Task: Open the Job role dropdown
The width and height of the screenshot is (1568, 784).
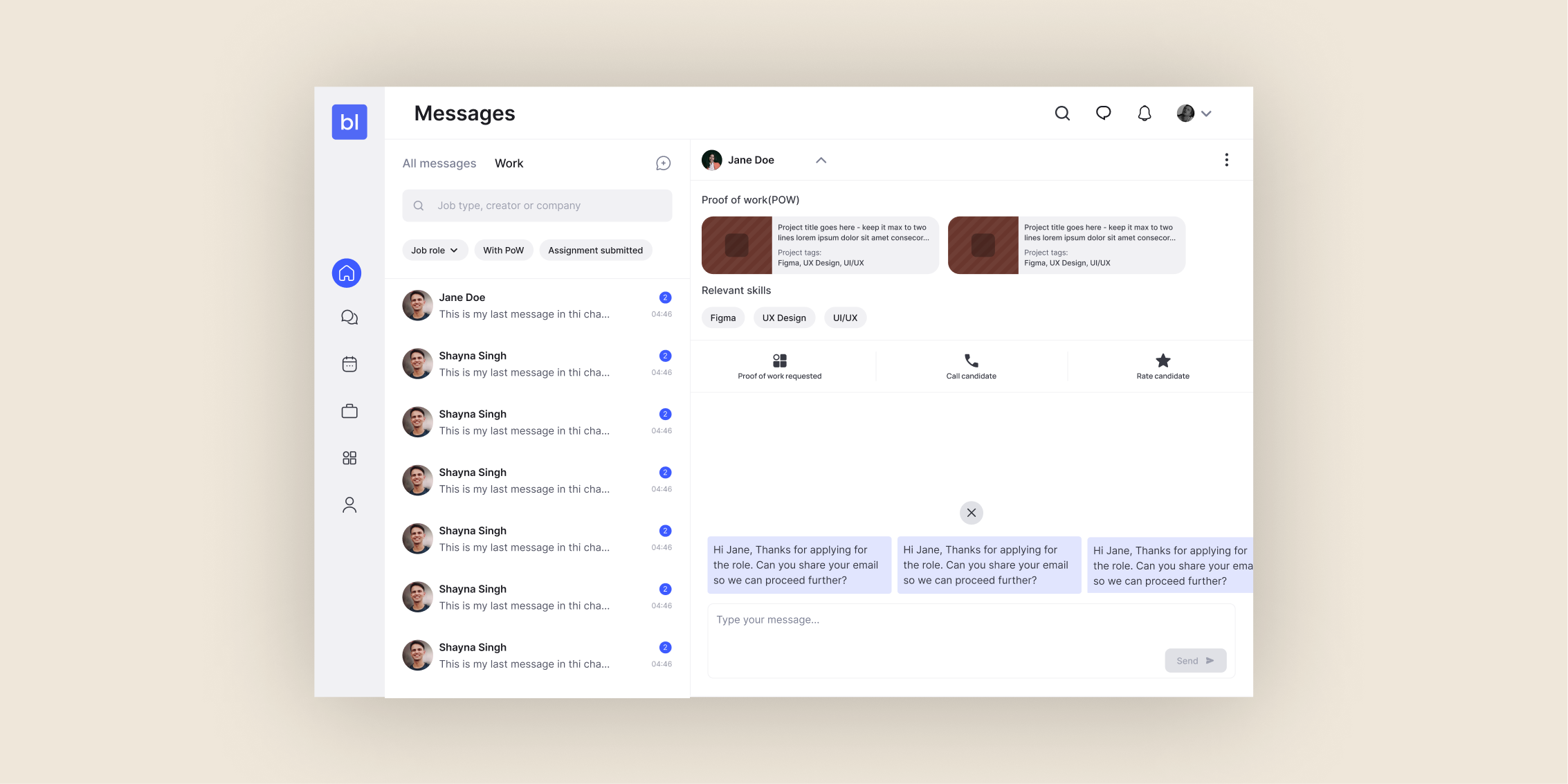Action: coord(435,250)
